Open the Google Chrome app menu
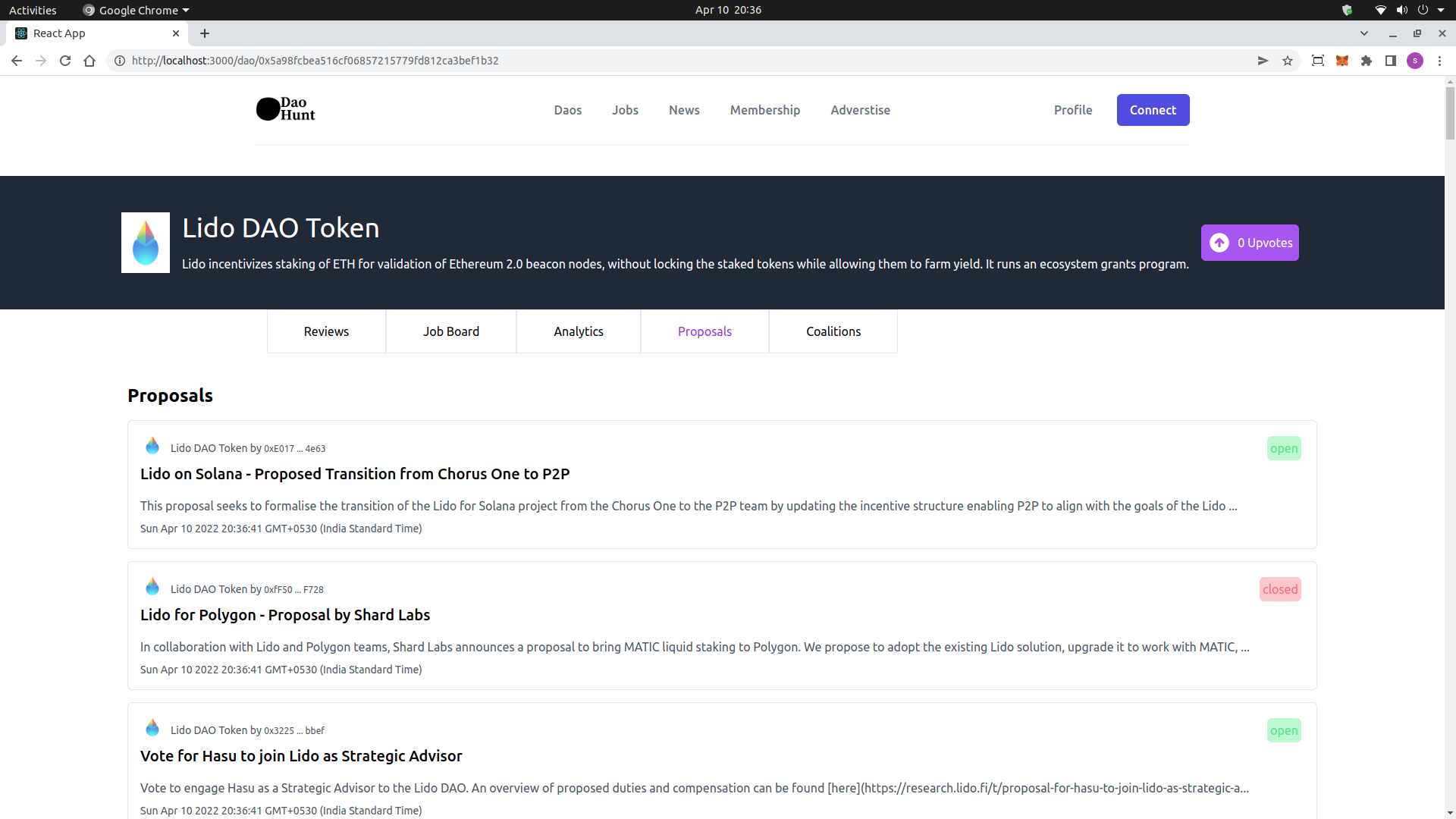 tap(136, 10)
